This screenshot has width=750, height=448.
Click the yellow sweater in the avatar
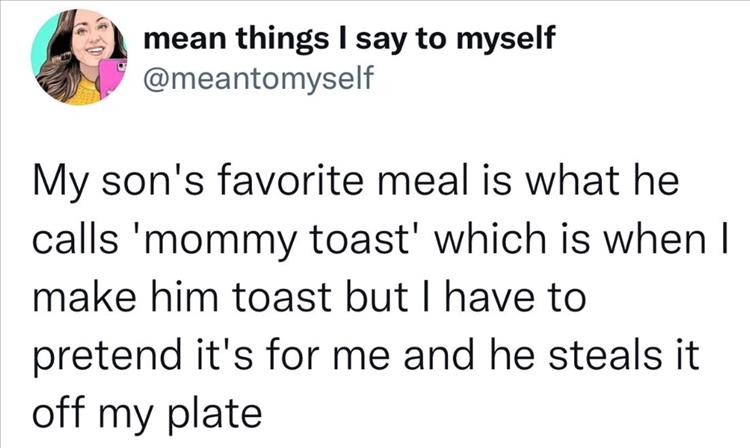(70, 93)
